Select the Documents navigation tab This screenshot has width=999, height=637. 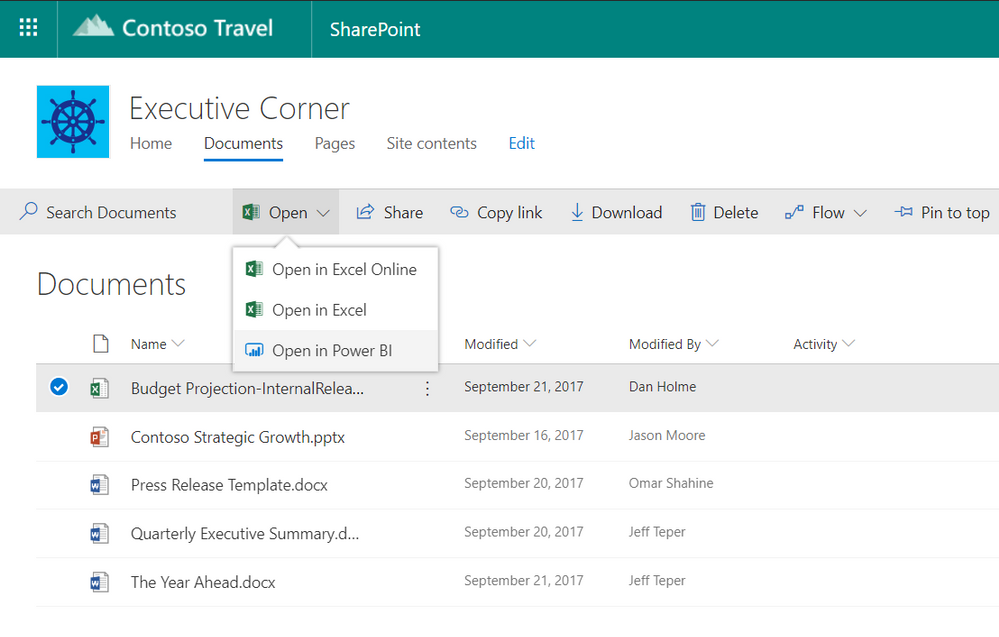pos(243,143)
